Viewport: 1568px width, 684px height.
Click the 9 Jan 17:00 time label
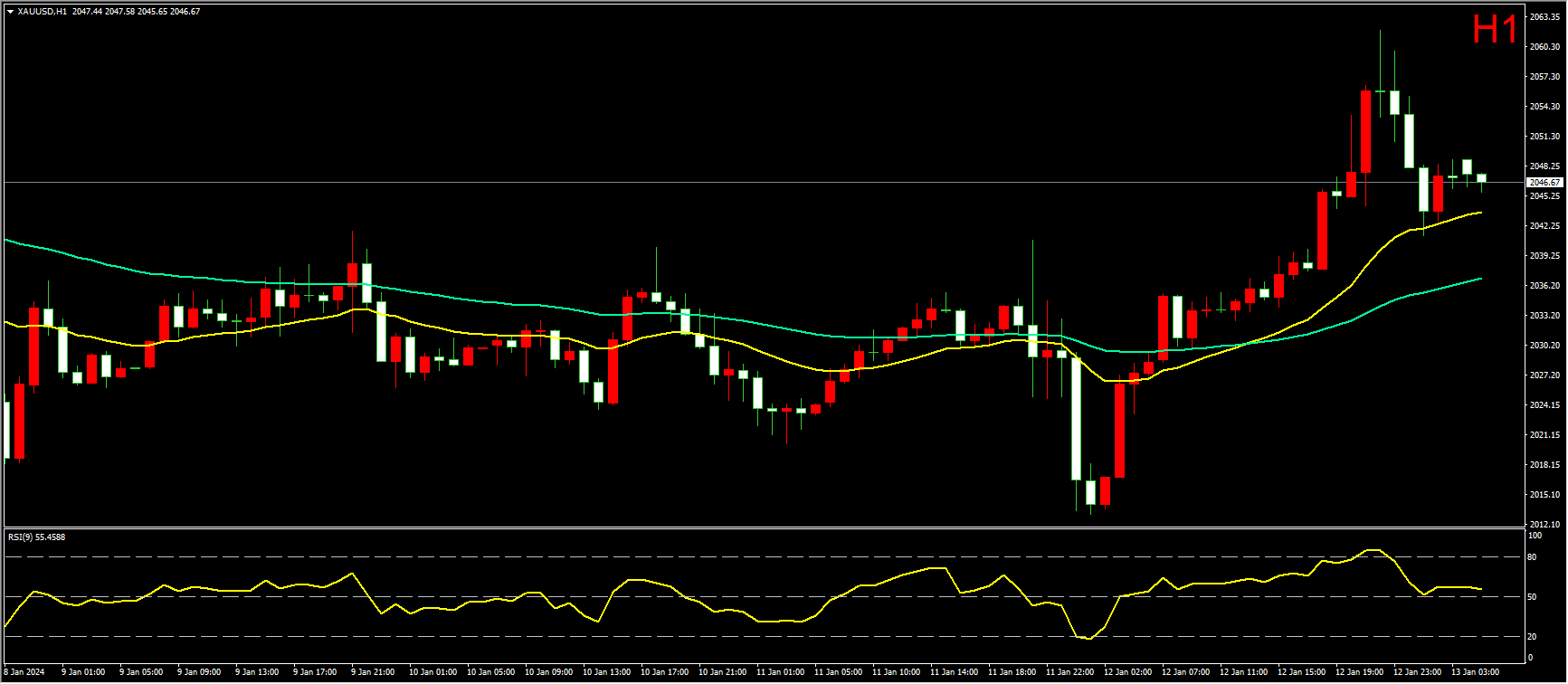pos(315,672)
